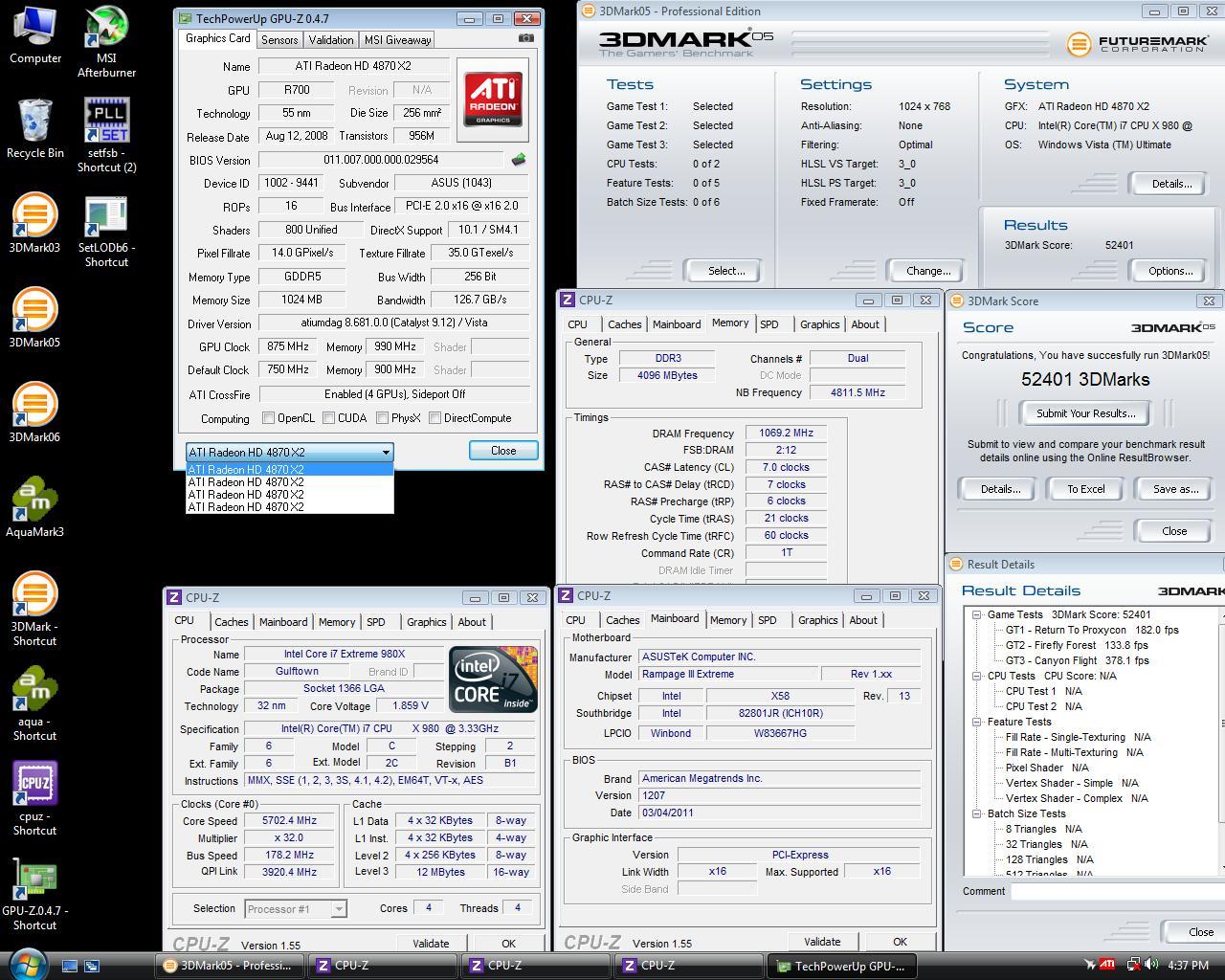Click Select... button under Tests
Viewport: 1225px width, 980px height.
click(726, 271)
